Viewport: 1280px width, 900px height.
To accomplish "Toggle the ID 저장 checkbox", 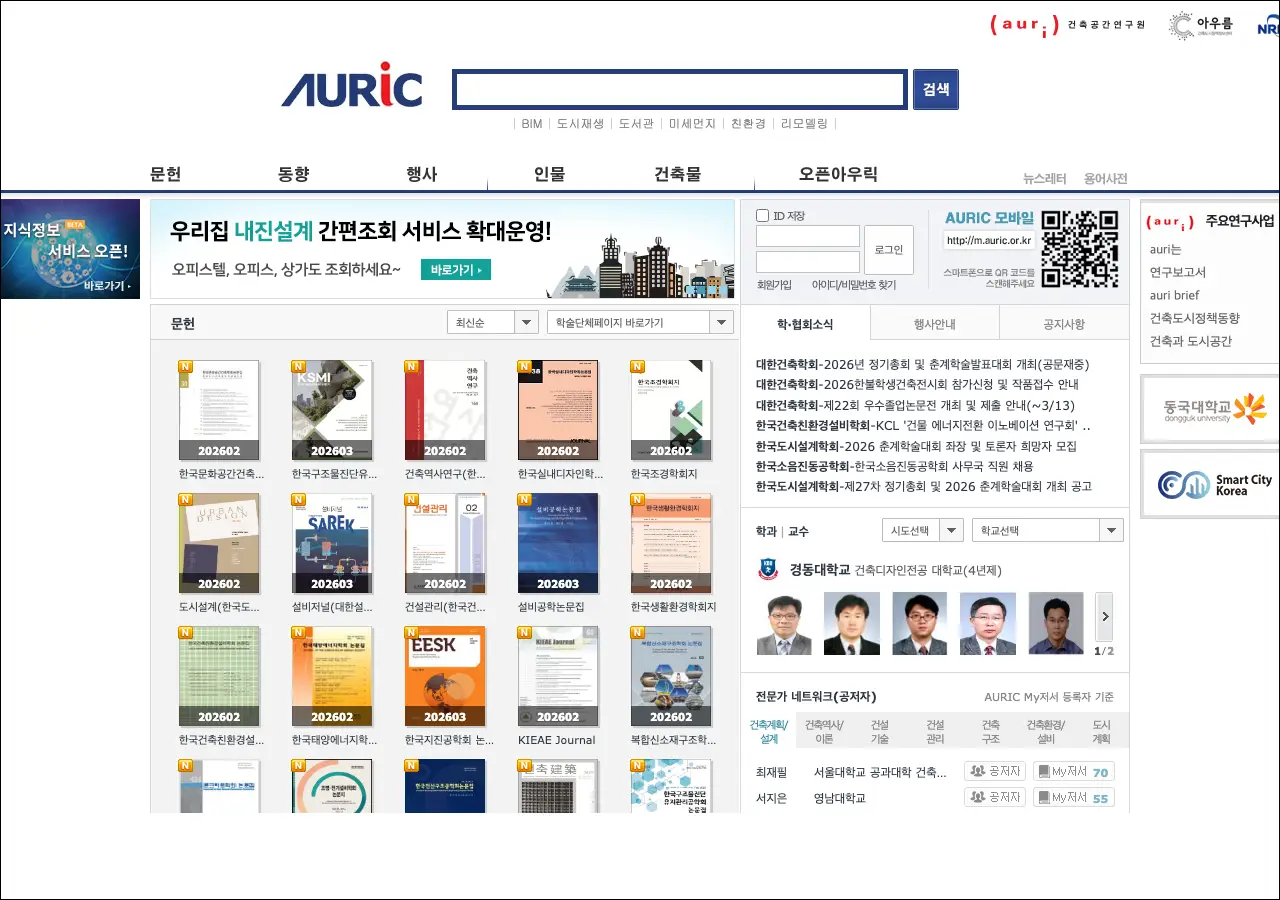I will click(x=763, y=216).
